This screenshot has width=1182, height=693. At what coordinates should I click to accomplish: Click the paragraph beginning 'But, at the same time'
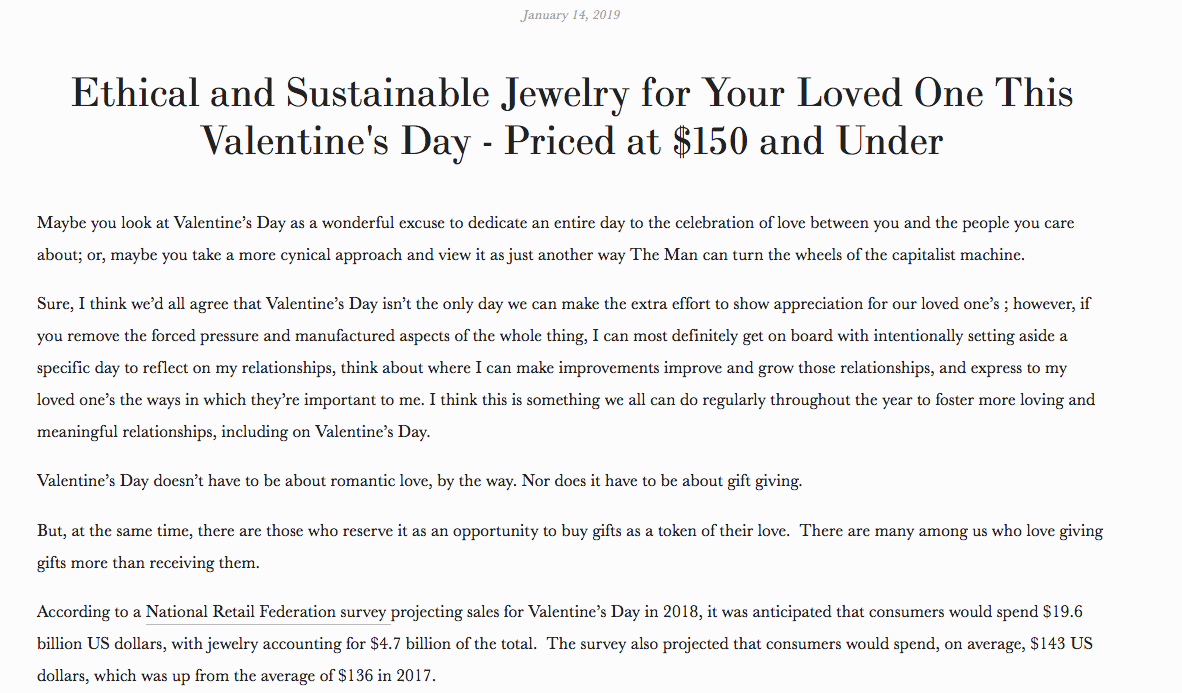(570, 547)
